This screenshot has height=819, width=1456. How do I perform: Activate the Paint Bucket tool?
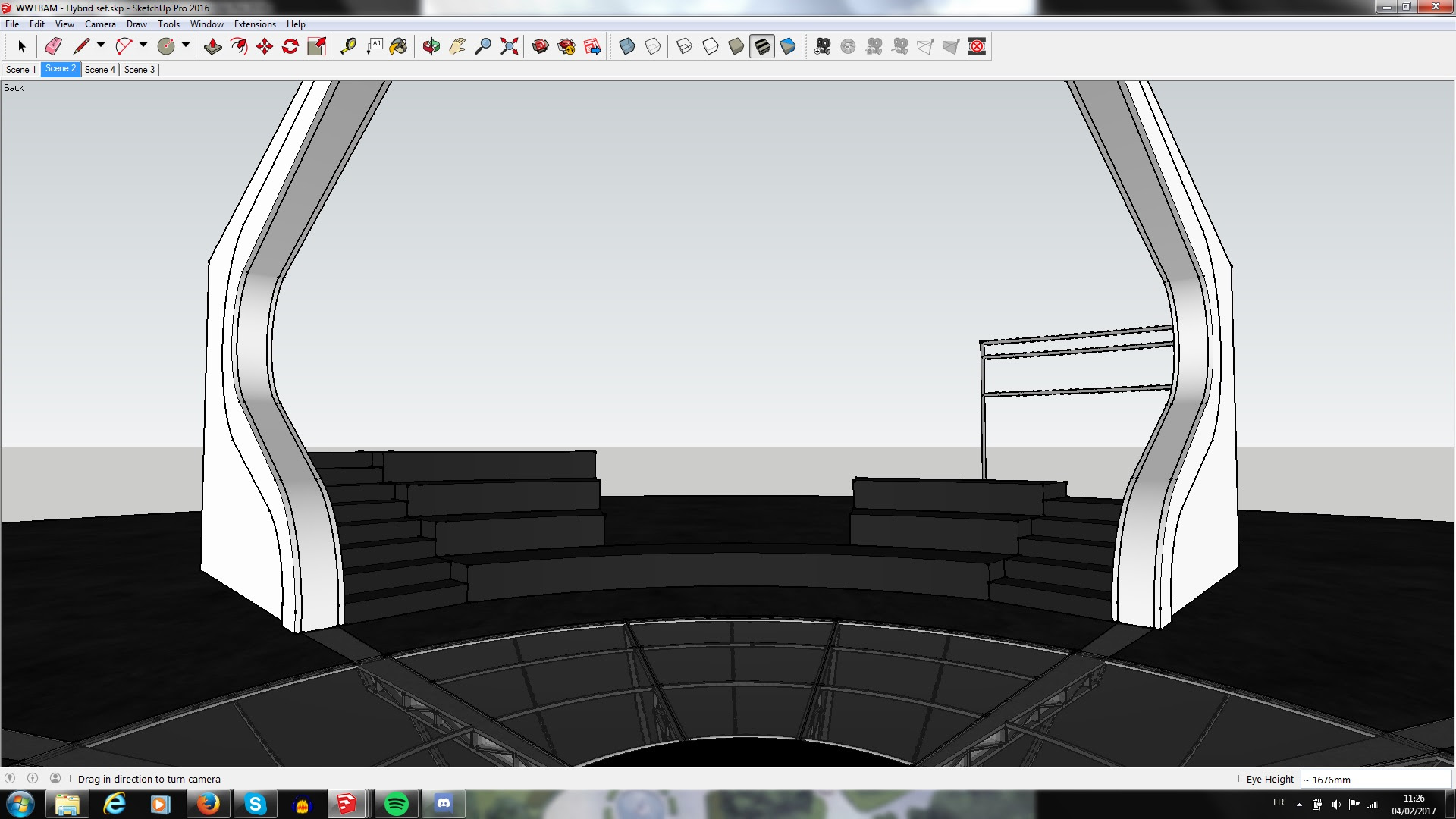[398, 46]
